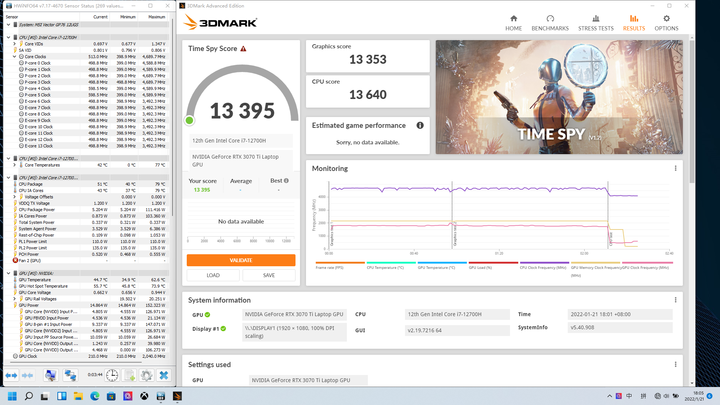Click the Estimated game performance info icon
Viewport: 720px width, 405px height.
pos(420,125)
